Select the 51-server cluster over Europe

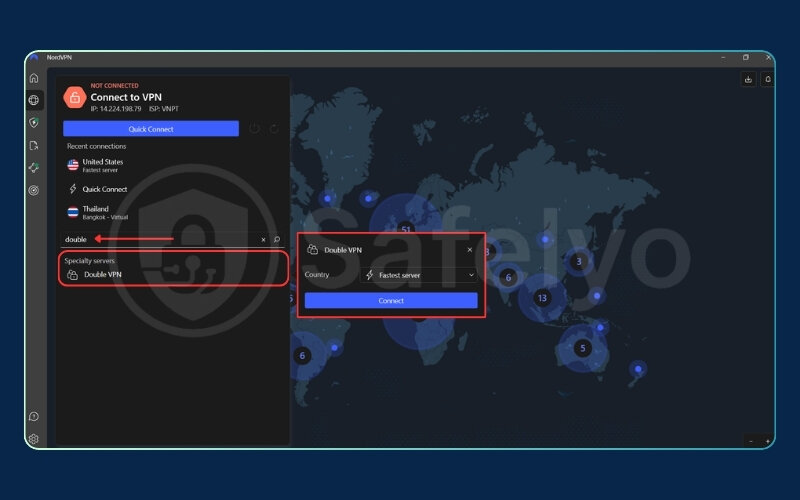[406, 229]
